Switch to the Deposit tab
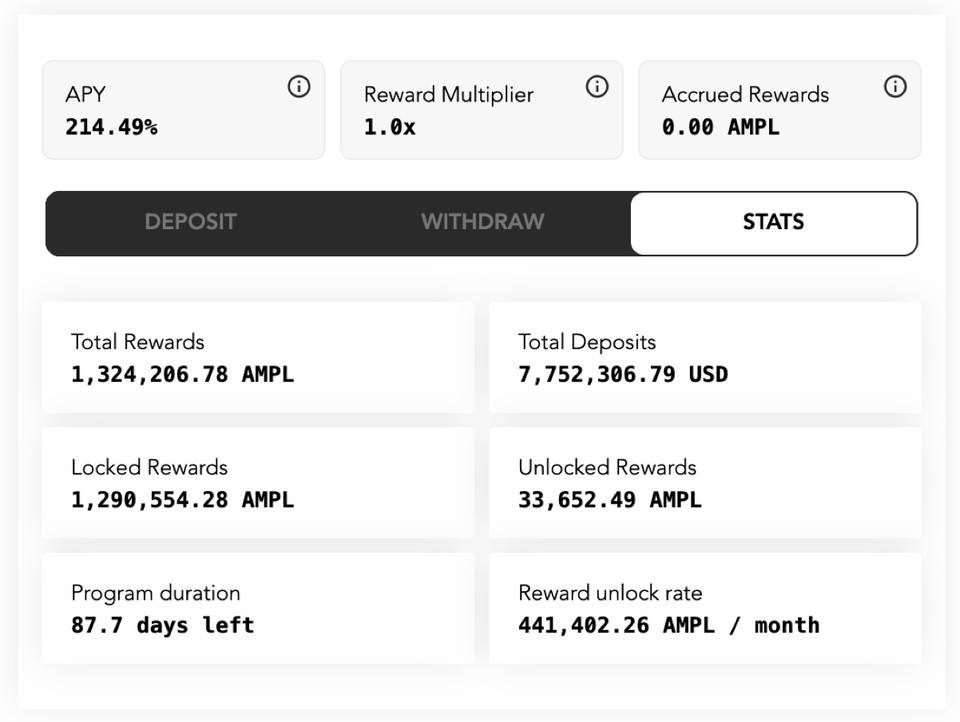This screenshot has height=722, width=960. 190,222
